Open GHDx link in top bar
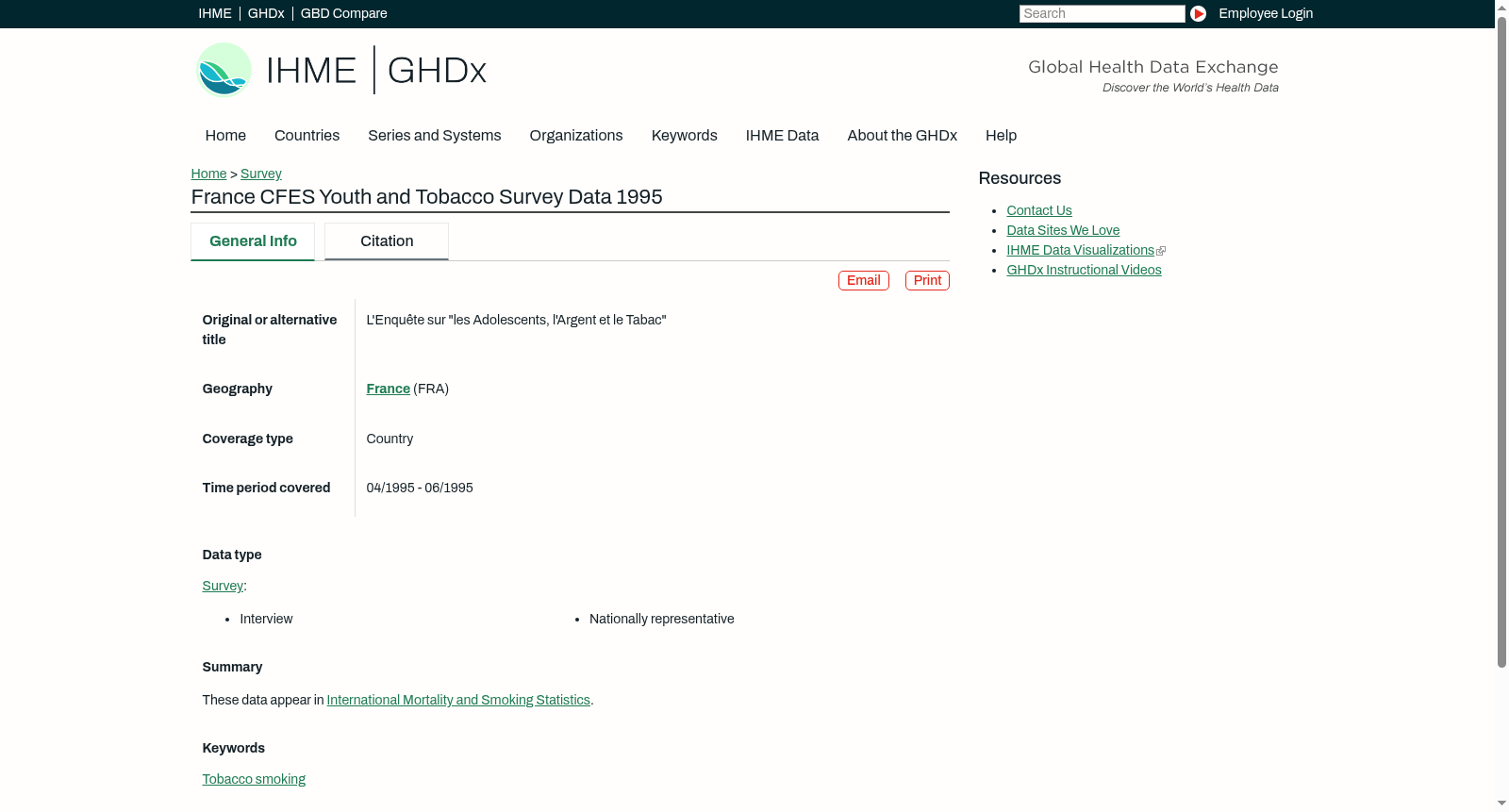This screenshot has height=812, width=1509. 266,13
